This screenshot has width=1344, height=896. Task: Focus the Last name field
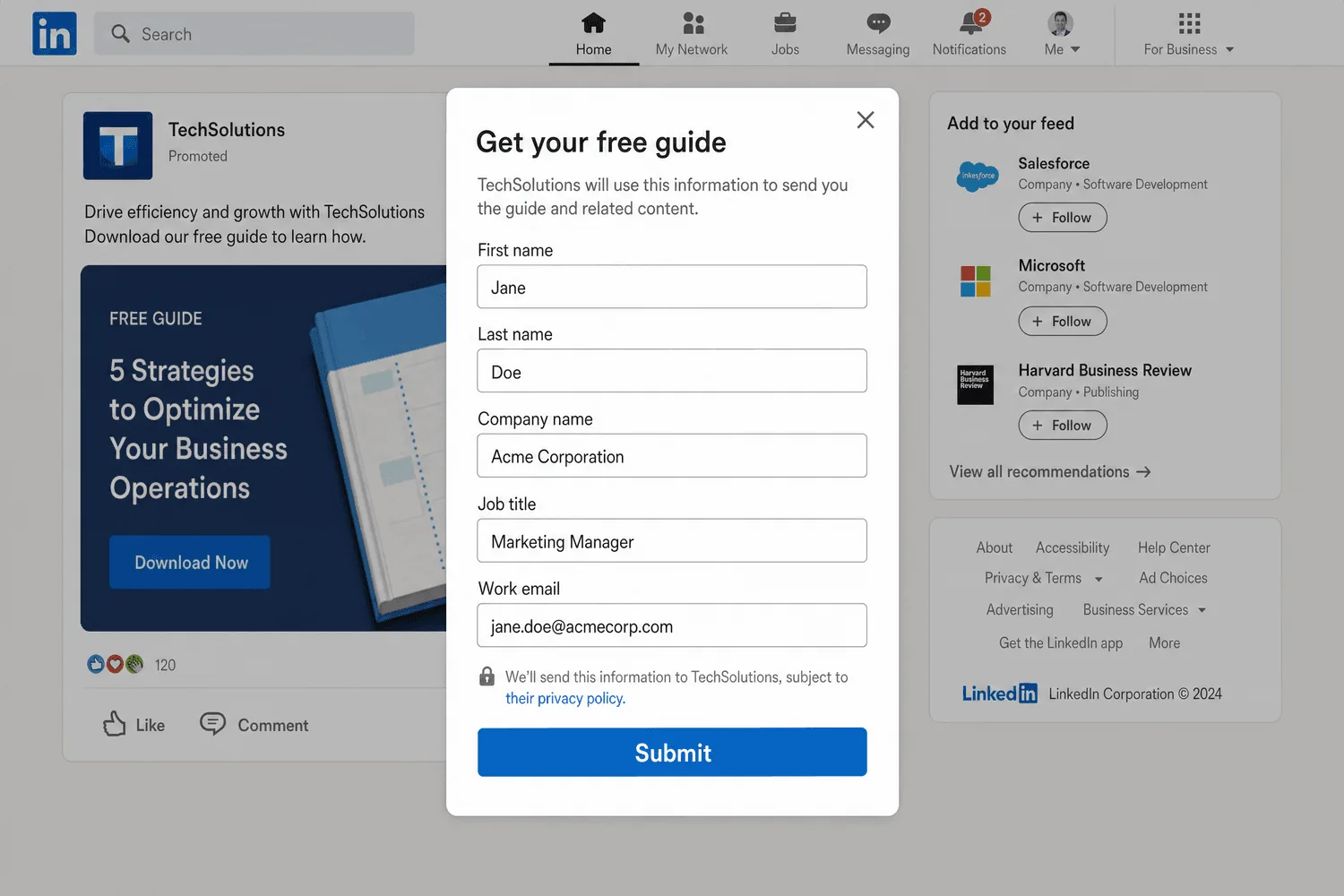pos(672,371)
